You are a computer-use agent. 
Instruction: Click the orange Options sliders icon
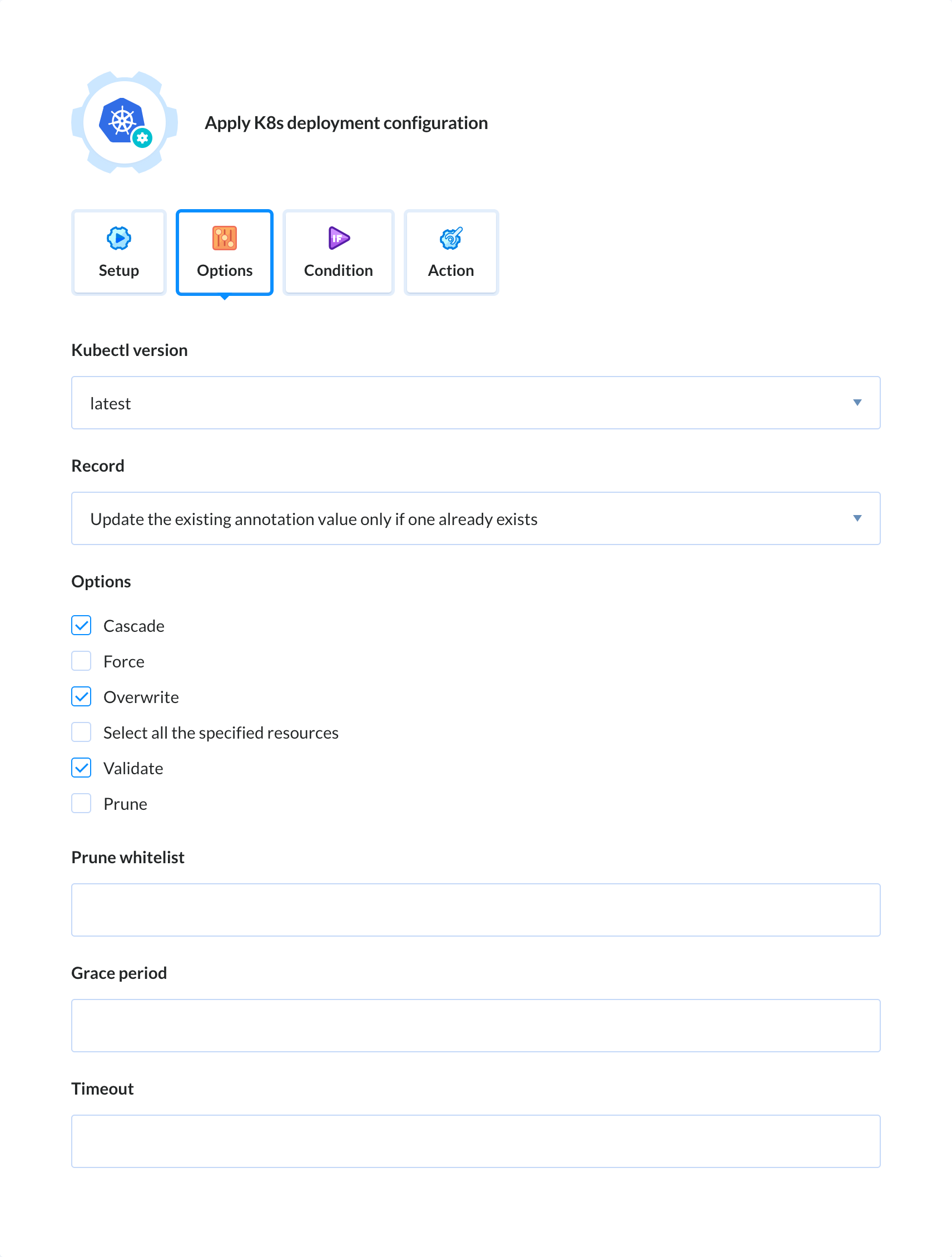coord(224,238)
